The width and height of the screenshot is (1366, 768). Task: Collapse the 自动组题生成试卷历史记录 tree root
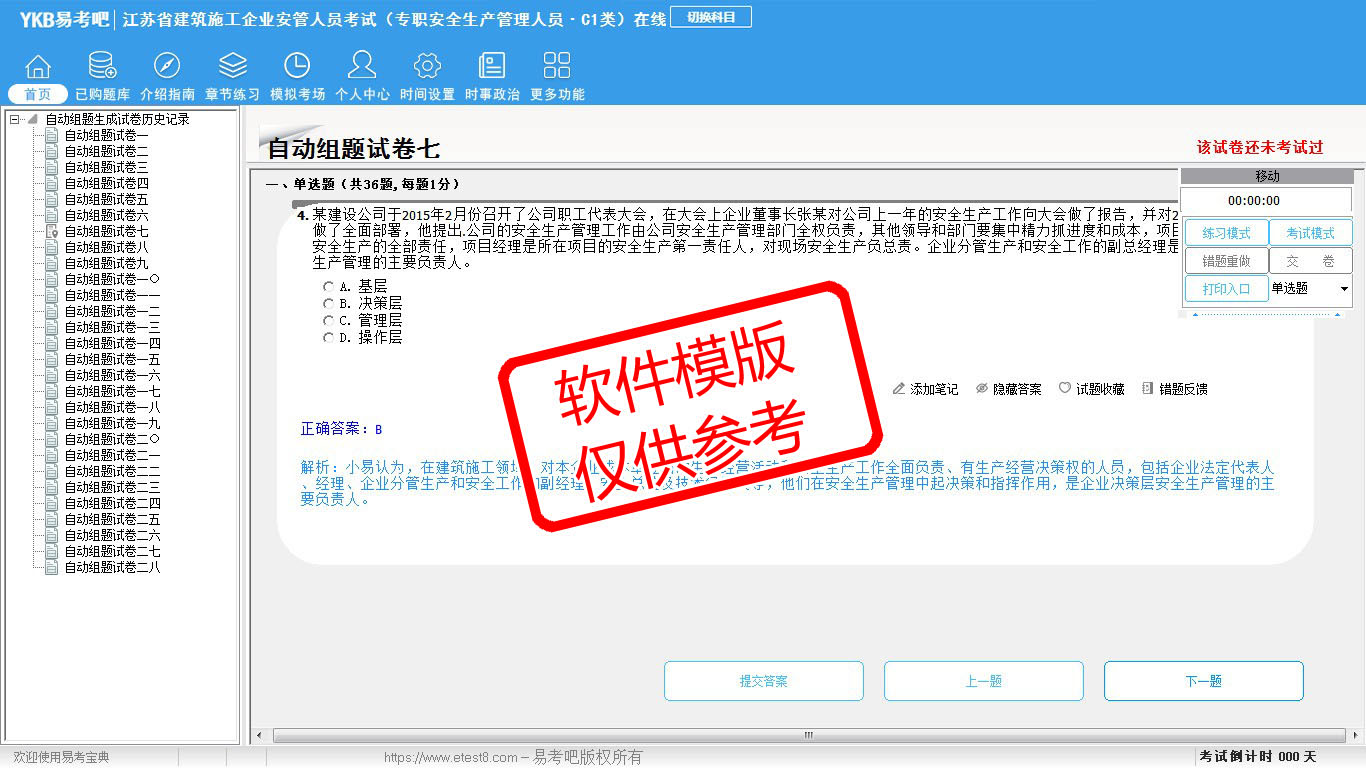click(14, 120)
